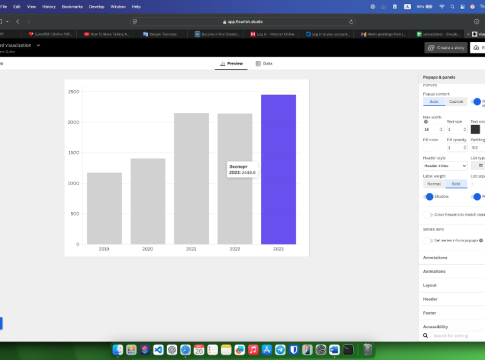The width and height of the screenshot is (485, 360).
Task: Click the Create a story button
Action: (x=446, y=48)
